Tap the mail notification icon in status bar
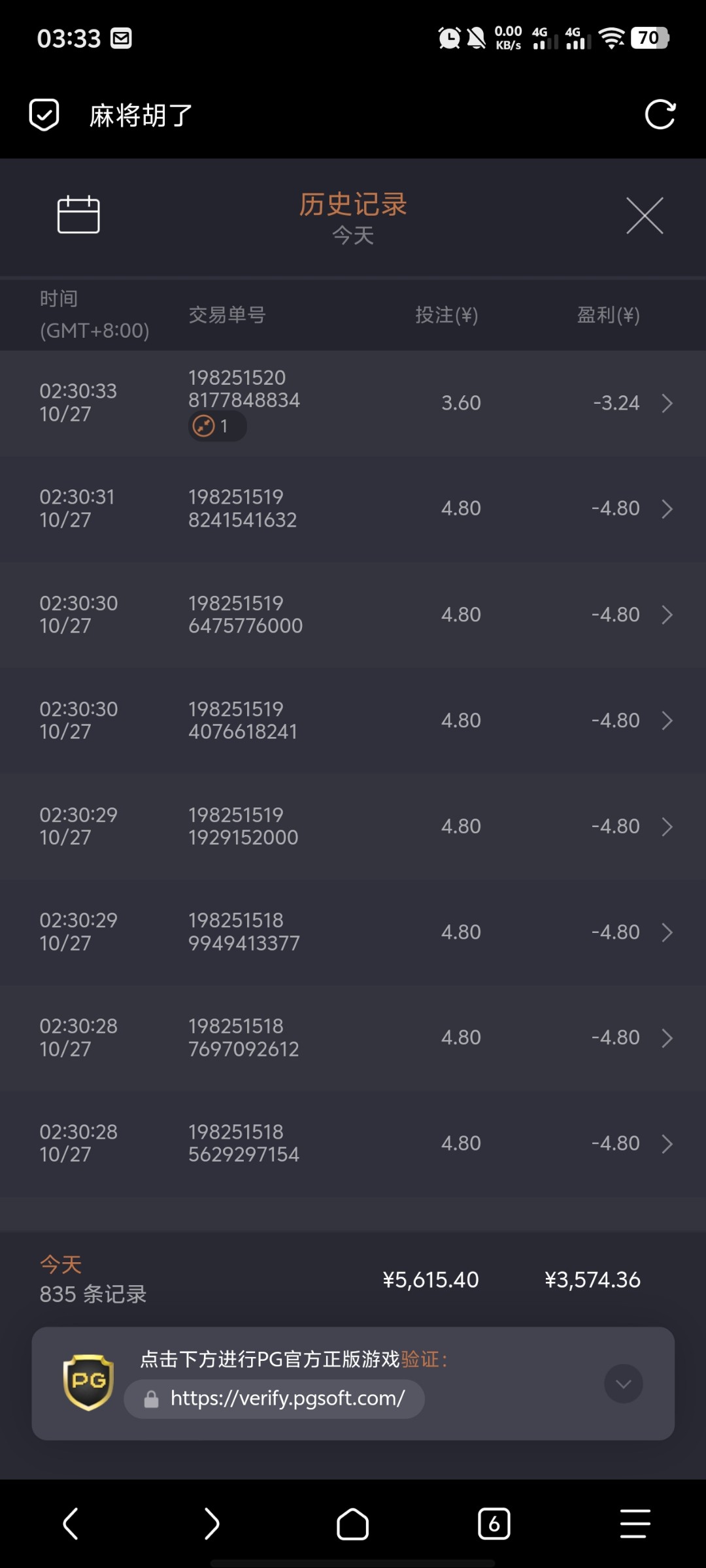The image size is (706, 1568). 122,38
